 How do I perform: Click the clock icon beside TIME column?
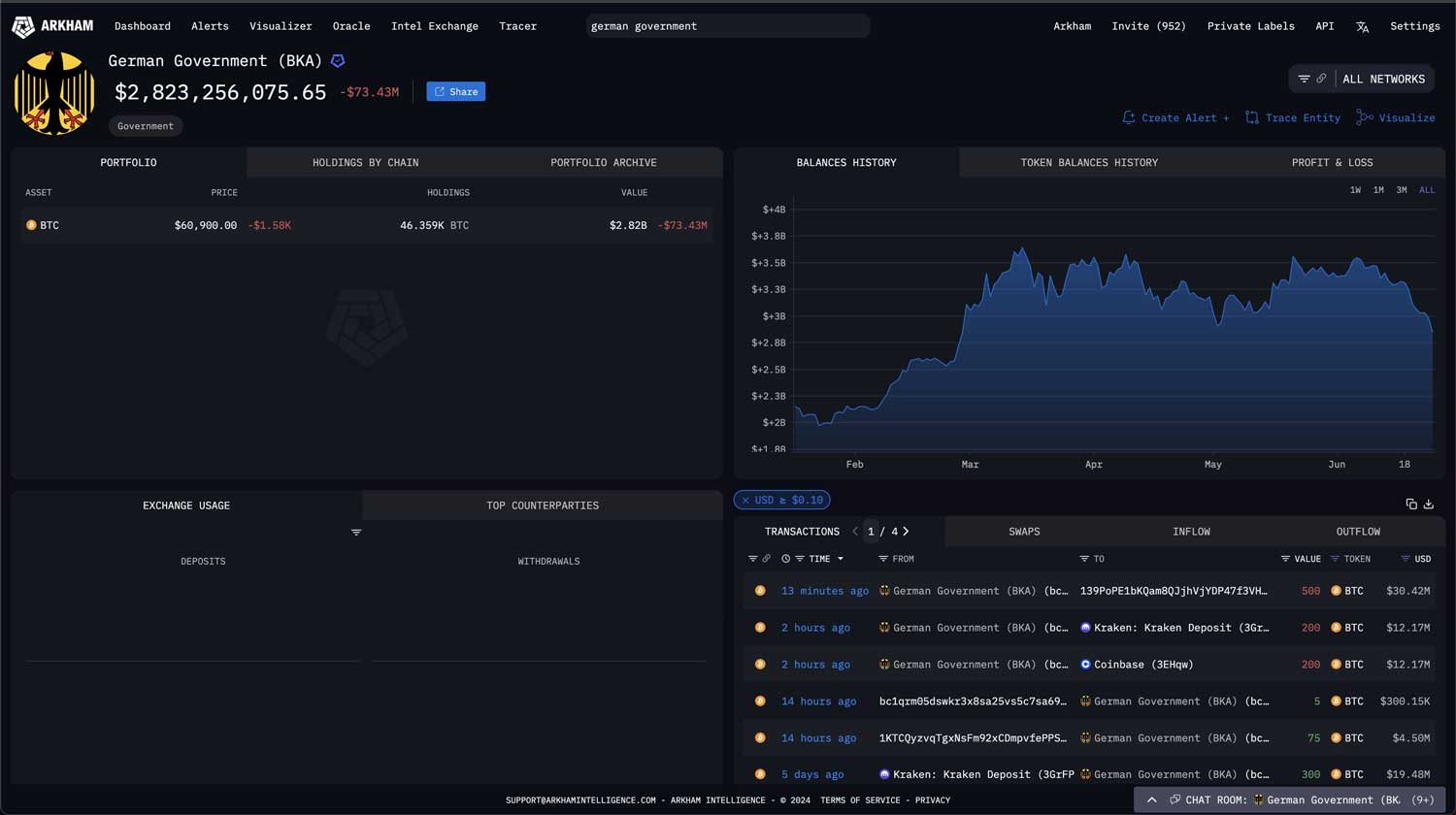[786, 559]
